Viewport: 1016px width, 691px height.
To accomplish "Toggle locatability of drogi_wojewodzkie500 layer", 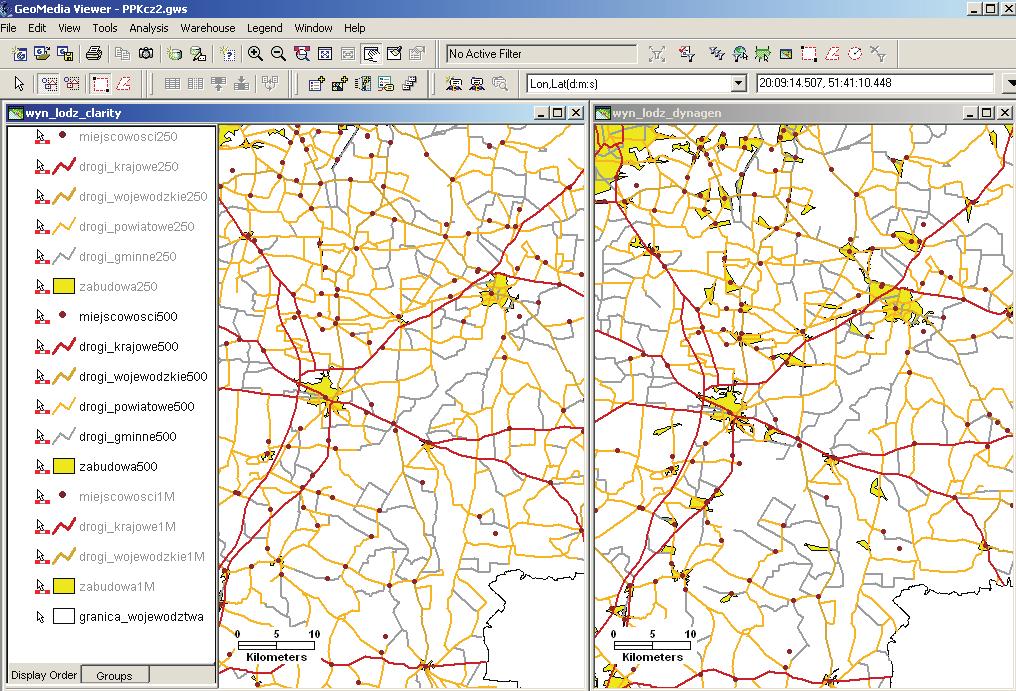I will click(x=41, y=376).
